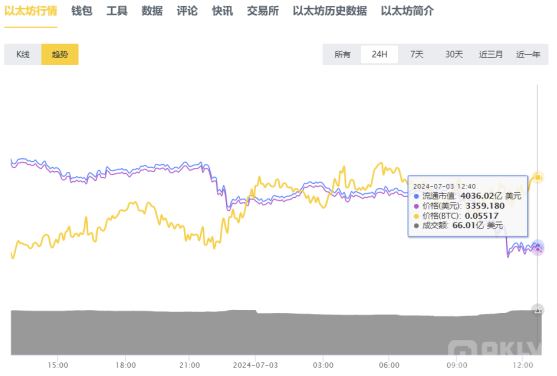Screen dimensions: 557x376
Task: Click yellow BTC price marker at chart end
Action: (538, 177)
